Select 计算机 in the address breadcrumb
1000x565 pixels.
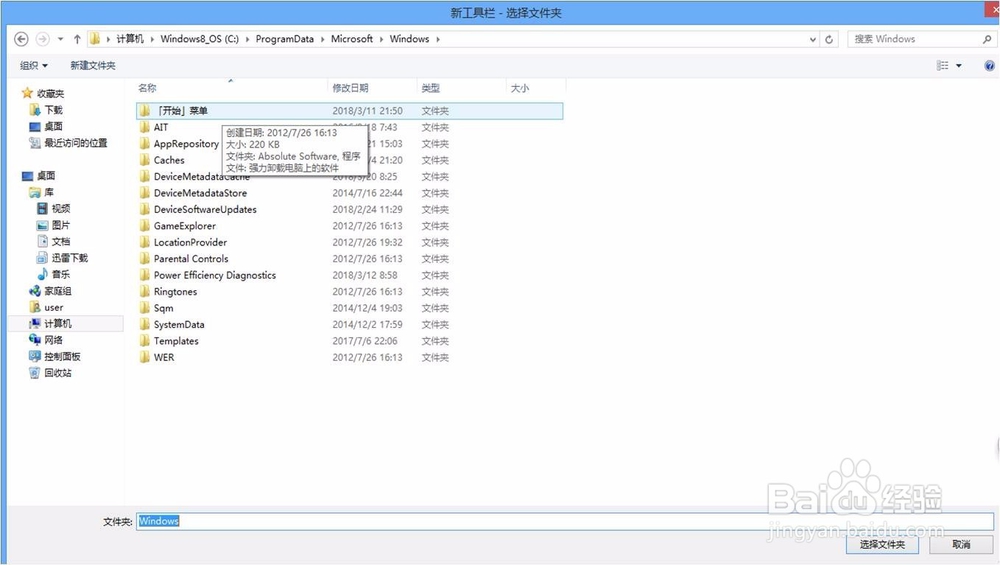pyautogui.click(x=130, y=39)
